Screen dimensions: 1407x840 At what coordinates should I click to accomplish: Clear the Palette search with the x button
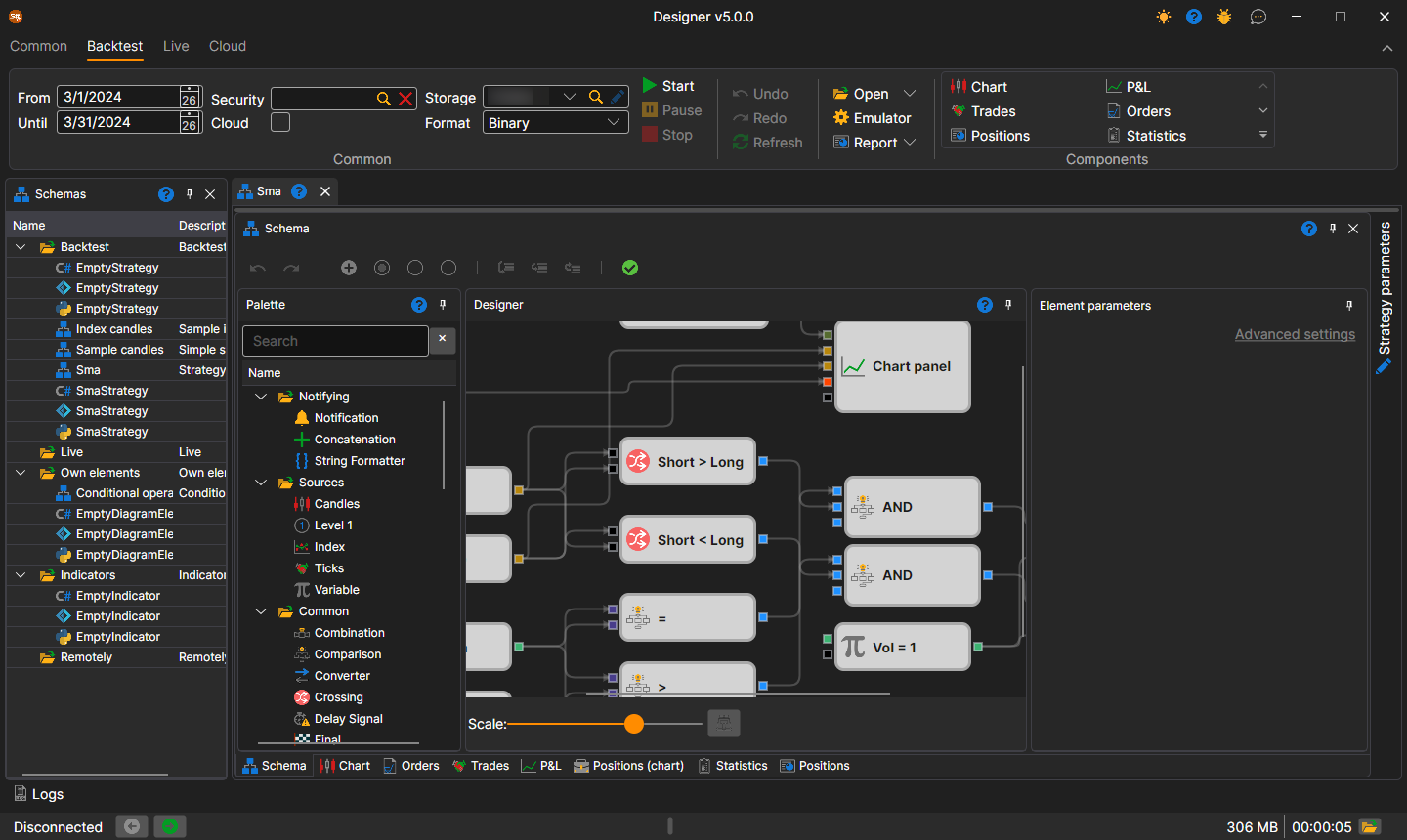(x=442, y=338)
